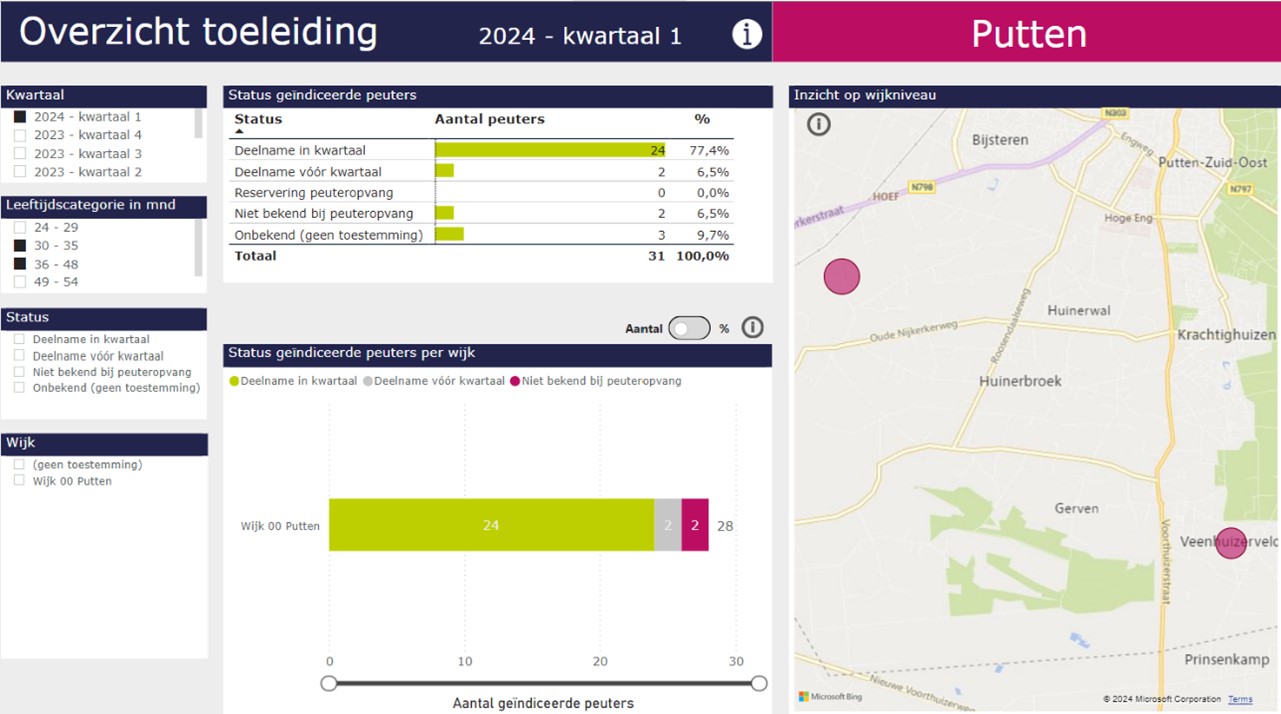Viewport: 1281px width, 714px height.
Task: Click the left handle of the range slider
Action: 329,683
